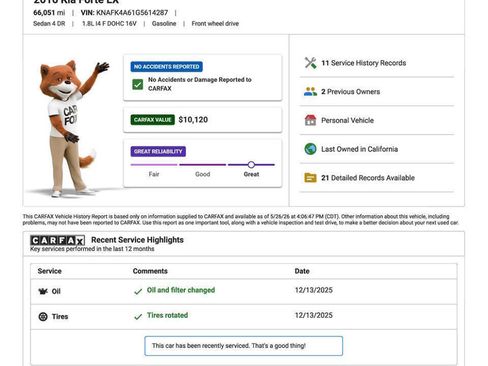This screenshot has height=366, width=488.
Task: Click the Sedan 4 DR text
Action: pyautogui.click(x=49, y=24)
